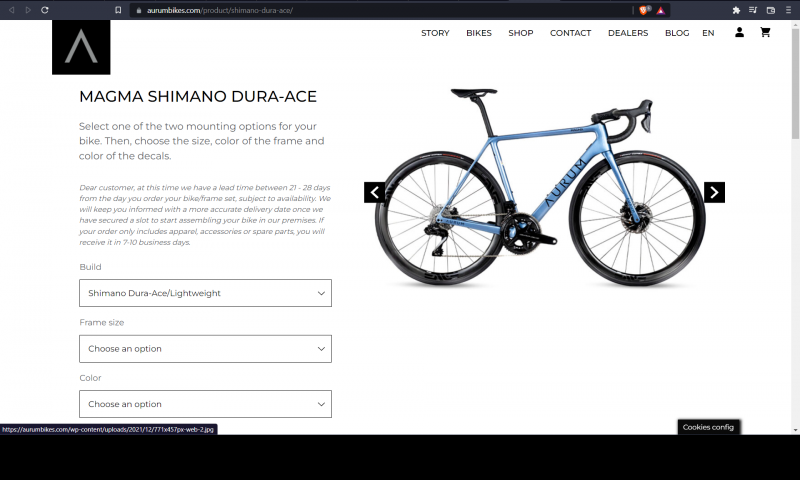Open the user account icon
The width and height of the screenshot is (800, 480).
click(x=739, y=33)
